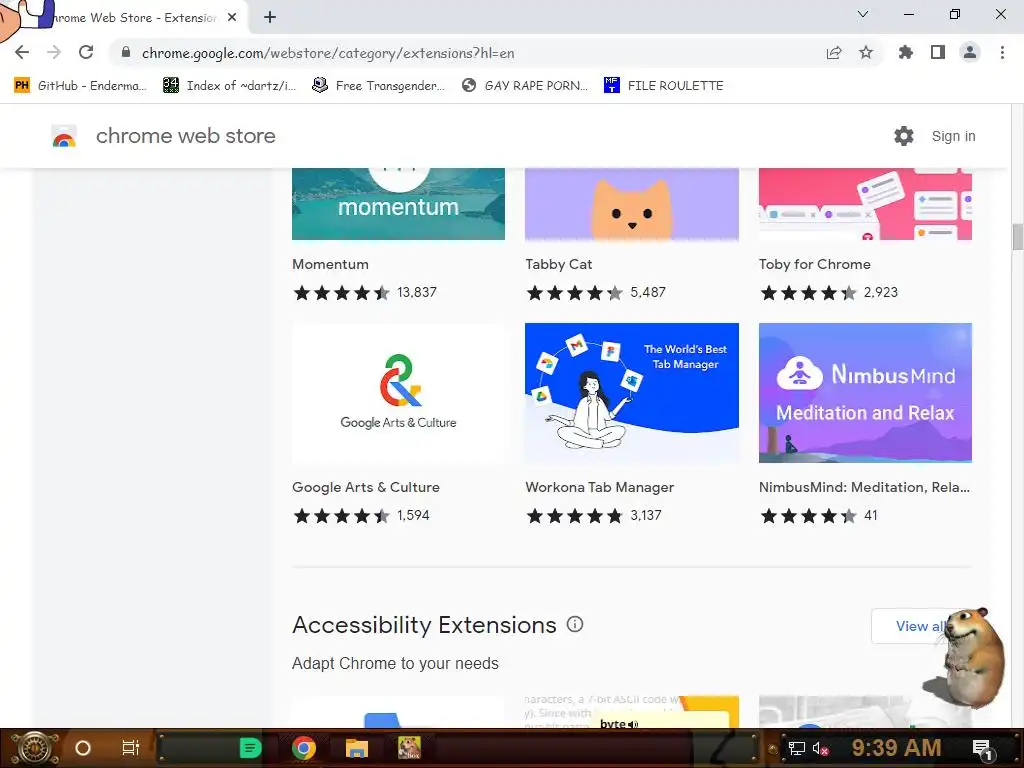Open the Momentum extension thumbnail
Viewport: 1024px width, 768px height.
point(398,204)
